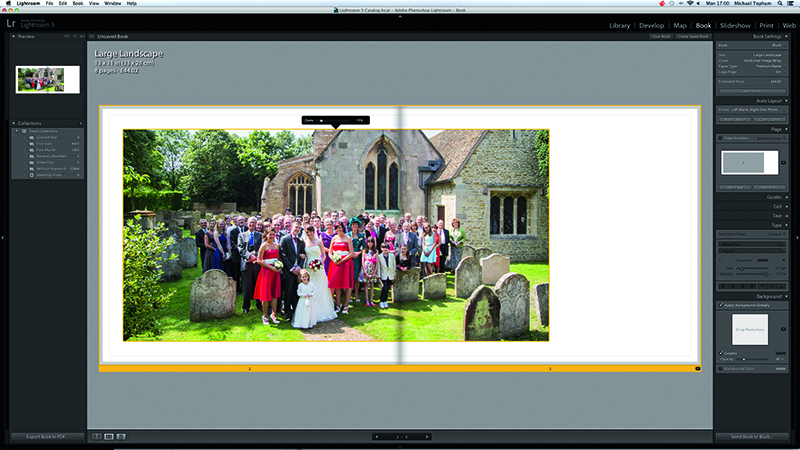Viewport: 800px width, 450px height.
Task: Click Add Blank button
Action: [769, 187]
